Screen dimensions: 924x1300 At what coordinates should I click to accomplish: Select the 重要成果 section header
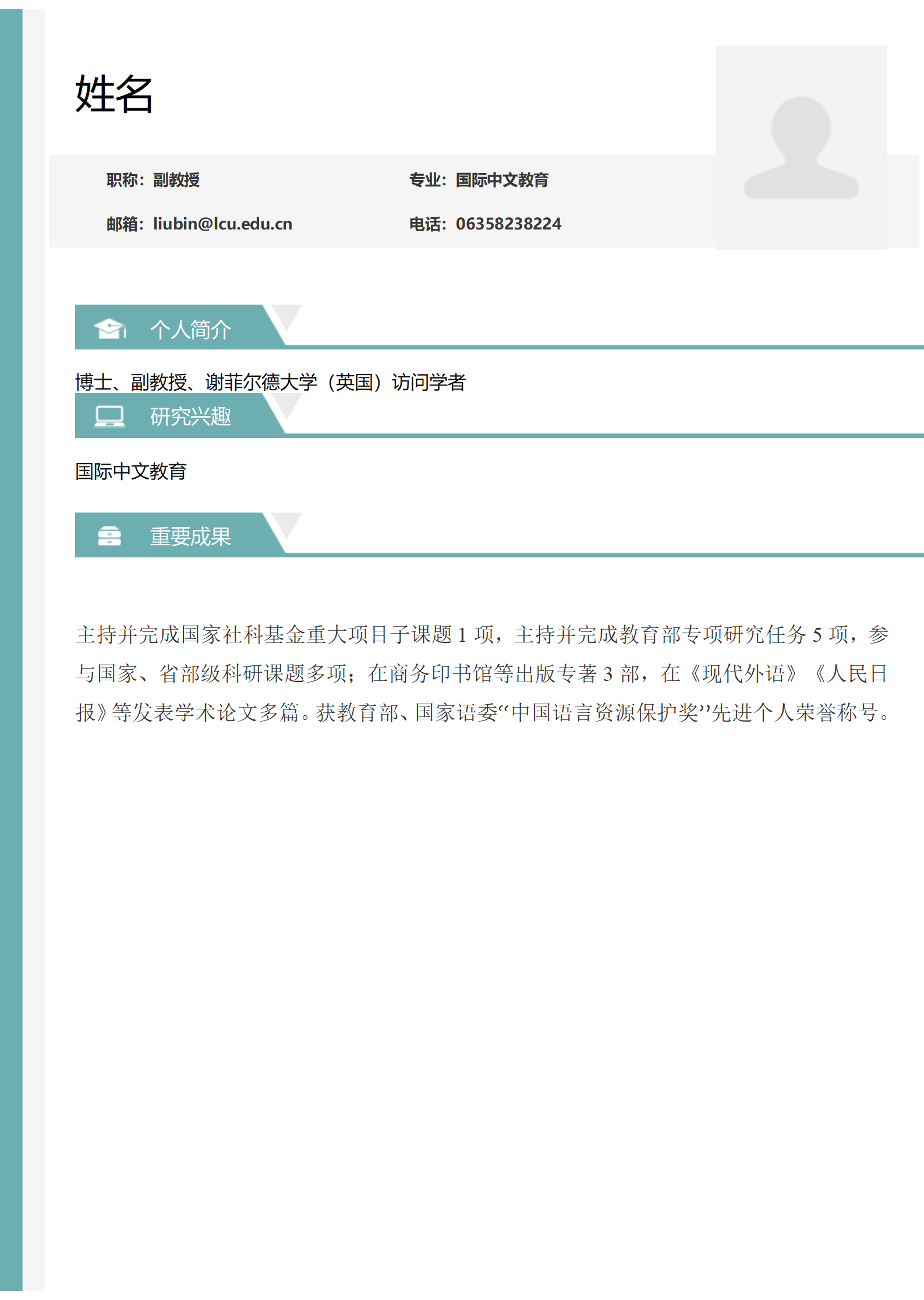[x=190, y=536]
